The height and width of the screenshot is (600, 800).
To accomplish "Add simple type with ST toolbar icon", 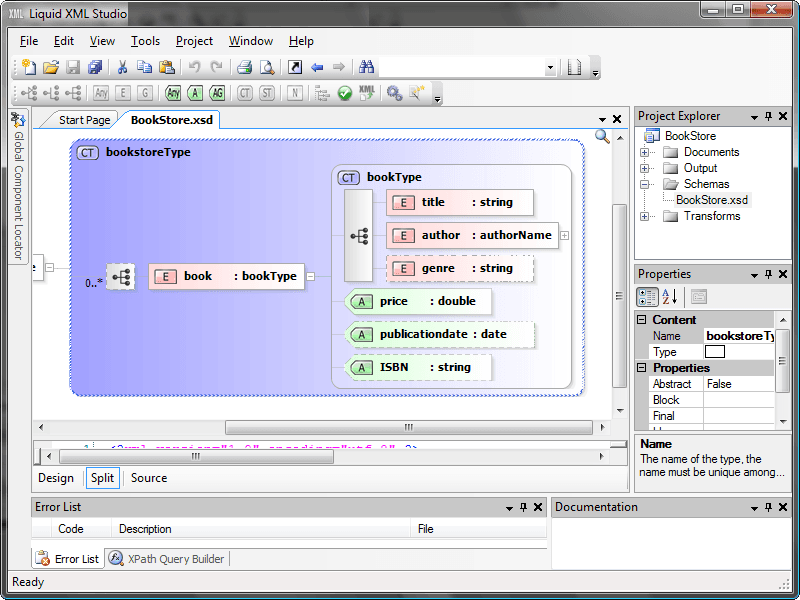I will pos(267,93).
